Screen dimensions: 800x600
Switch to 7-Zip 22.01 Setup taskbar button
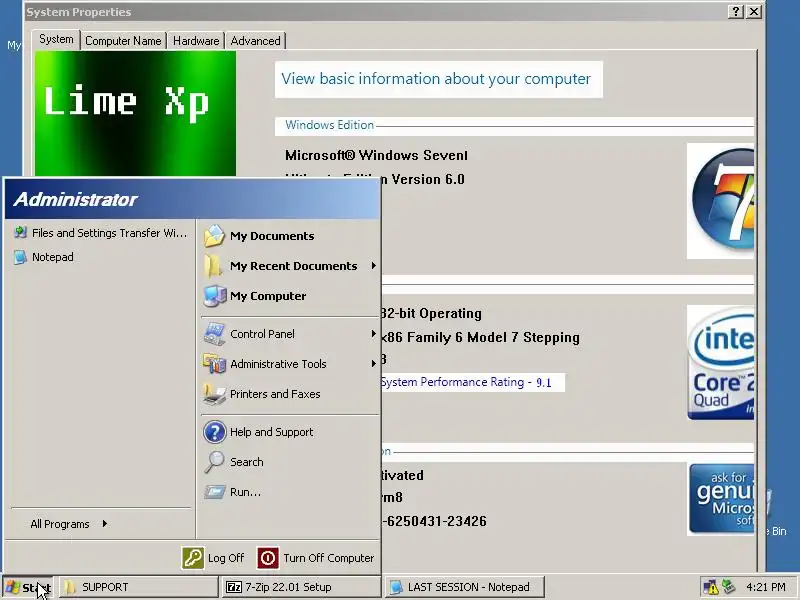301,587
